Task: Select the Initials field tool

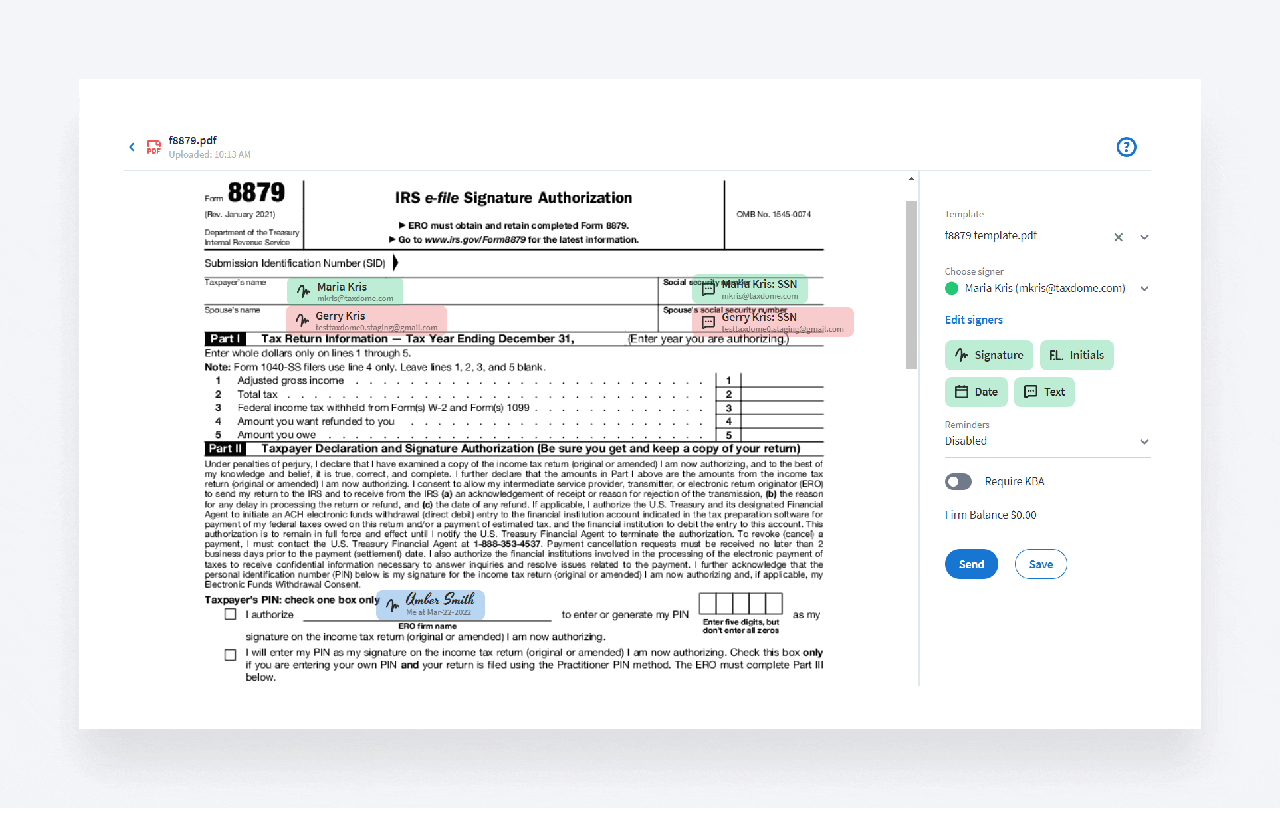Action: click(1076, 355)
